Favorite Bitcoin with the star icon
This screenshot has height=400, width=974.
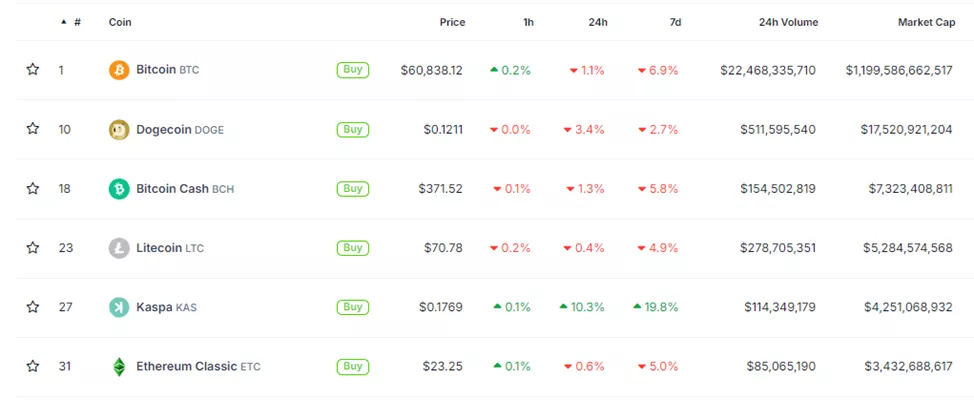pyautogui.click(x=33, y=70)
